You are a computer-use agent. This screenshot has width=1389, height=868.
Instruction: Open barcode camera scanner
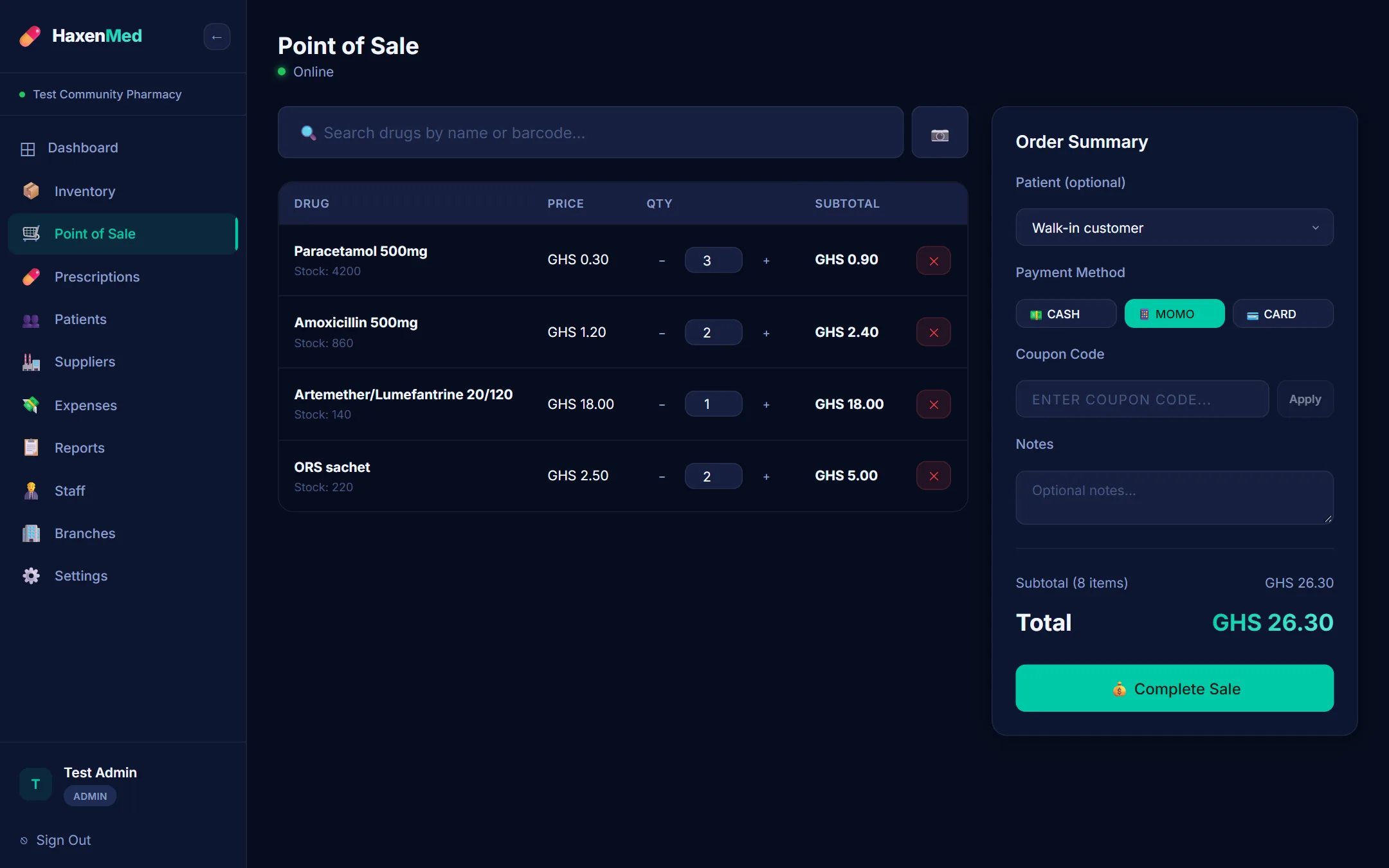coord(940,132)
